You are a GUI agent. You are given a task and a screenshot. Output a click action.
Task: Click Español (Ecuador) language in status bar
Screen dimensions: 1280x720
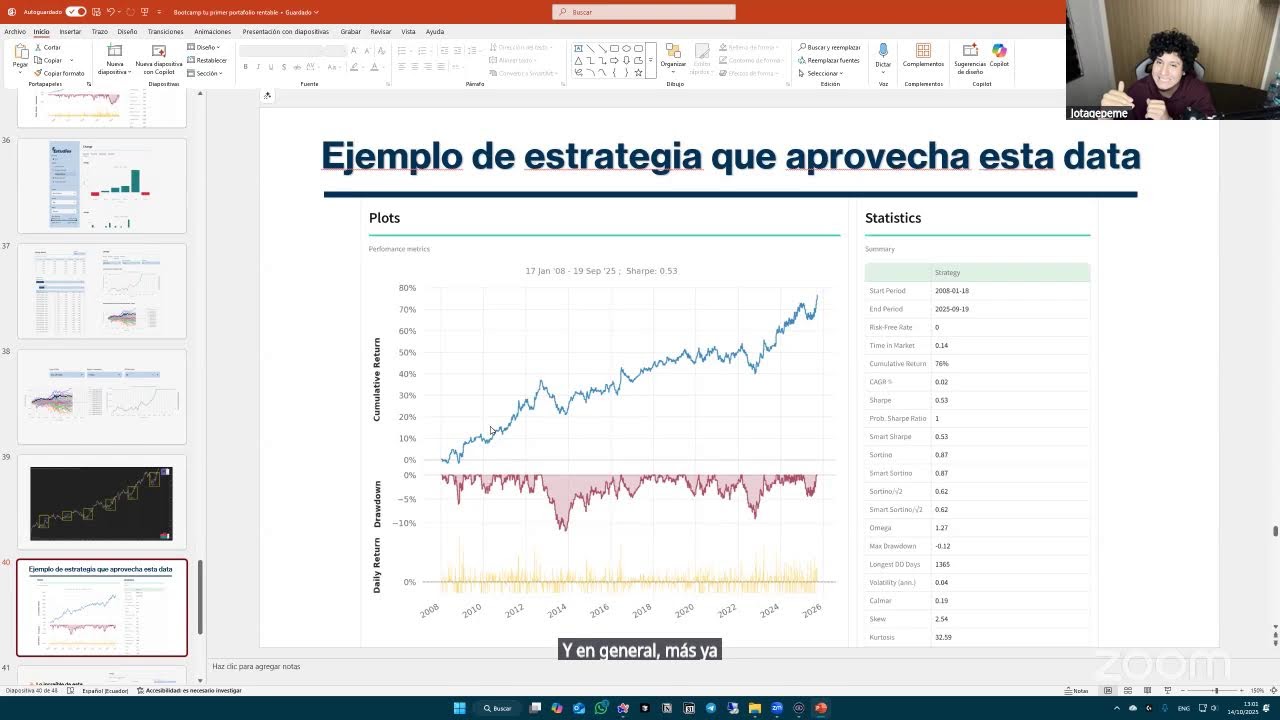(105, 691)
